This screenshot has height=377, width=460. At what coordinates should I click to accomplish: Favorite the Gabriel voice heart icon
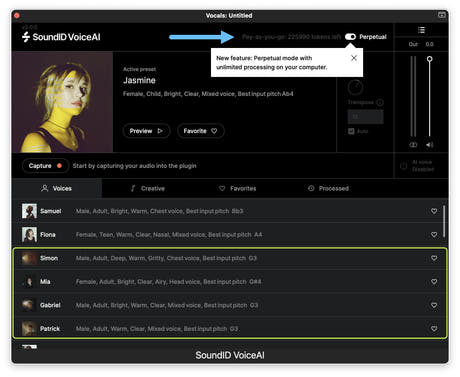[434, 305]
